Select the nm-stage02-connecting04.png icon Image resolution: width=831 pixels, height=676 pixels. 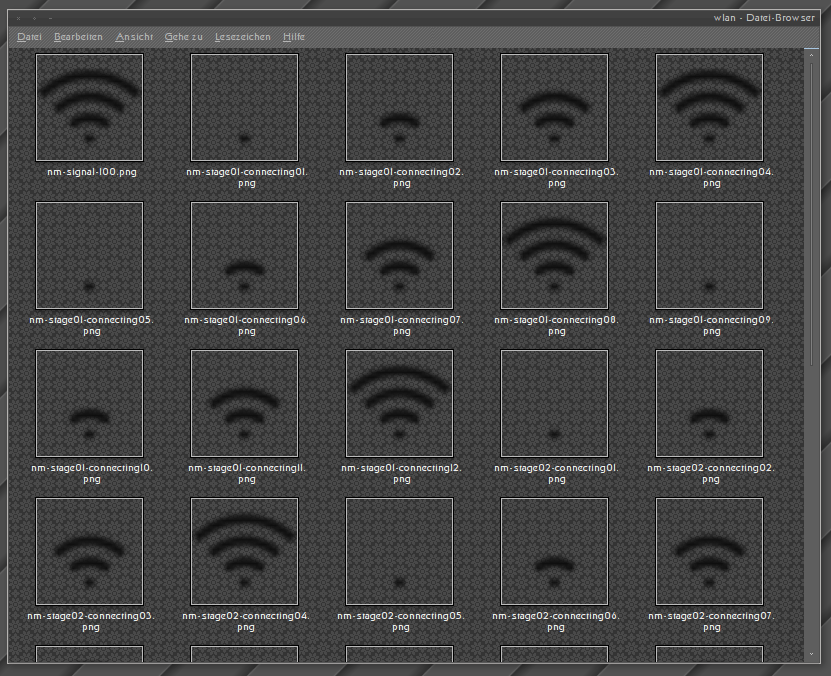(x=244, y=551)
